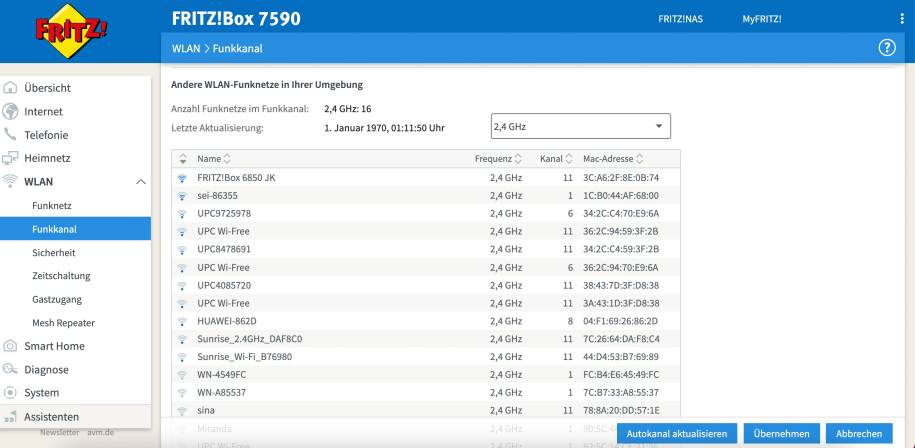Sort table by signal strength column arrows

(183, 159)
